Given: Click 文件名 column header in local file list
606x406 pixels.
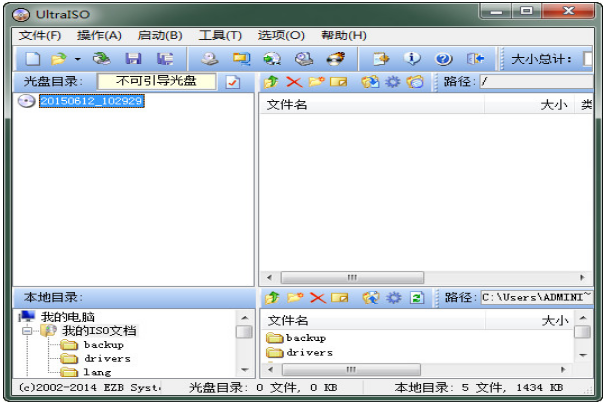Looking at the screenshot, I should 373,320.
